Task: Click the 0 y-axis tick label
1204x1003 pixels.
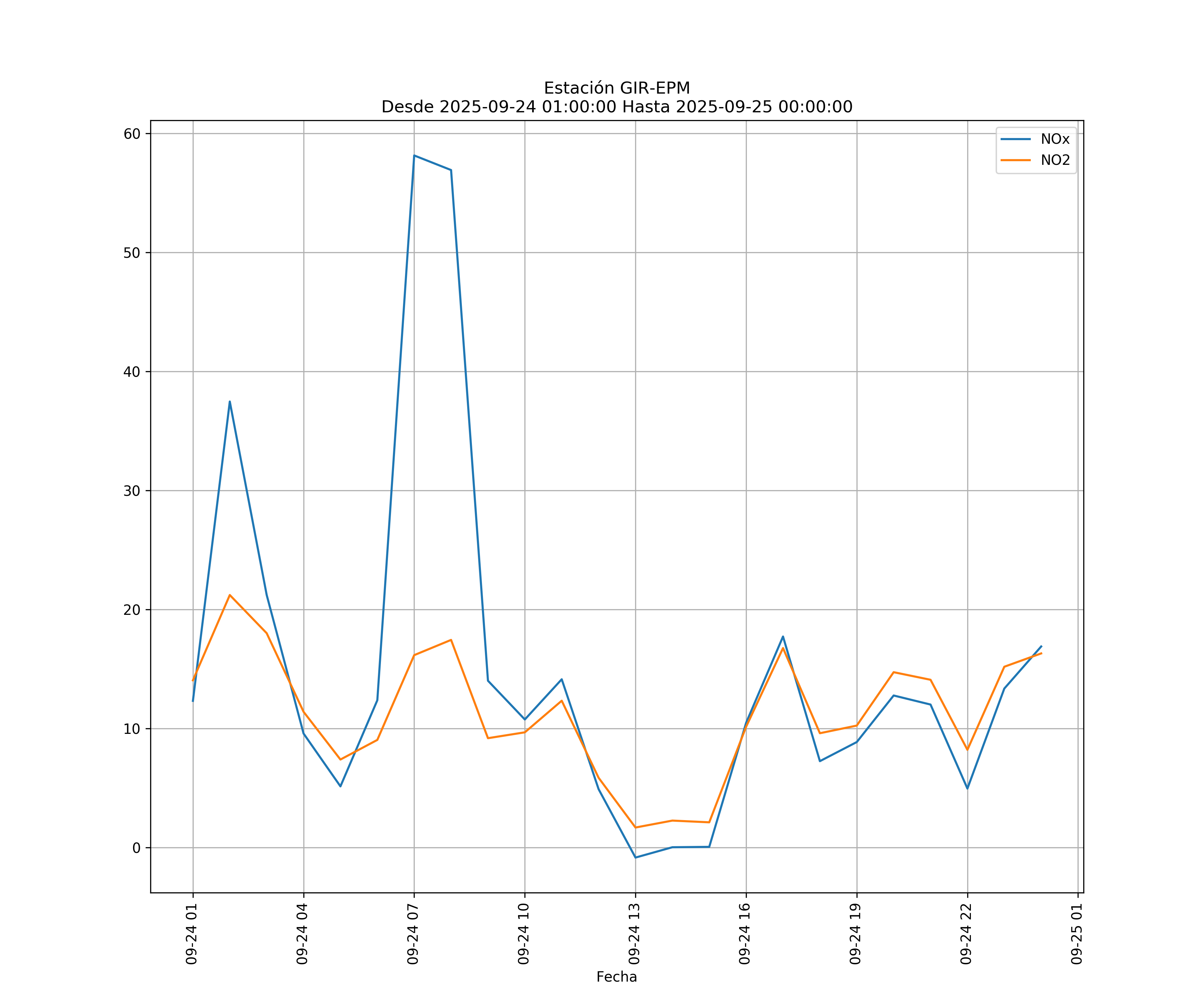Action: click(x=136, y=848)
